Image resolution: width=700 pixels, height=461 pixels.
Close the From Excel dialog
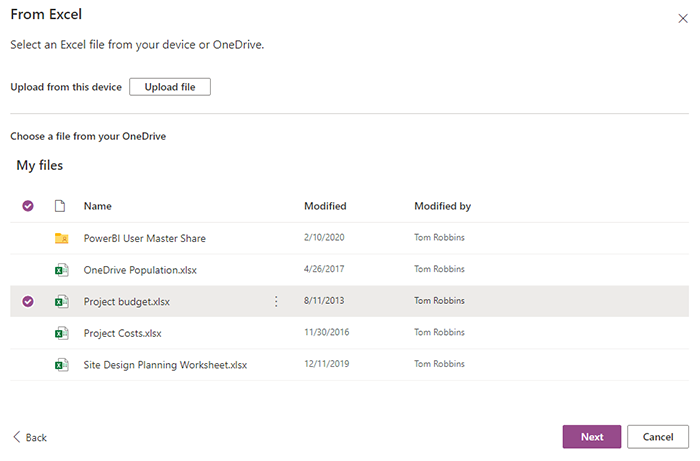pos(683,18)
